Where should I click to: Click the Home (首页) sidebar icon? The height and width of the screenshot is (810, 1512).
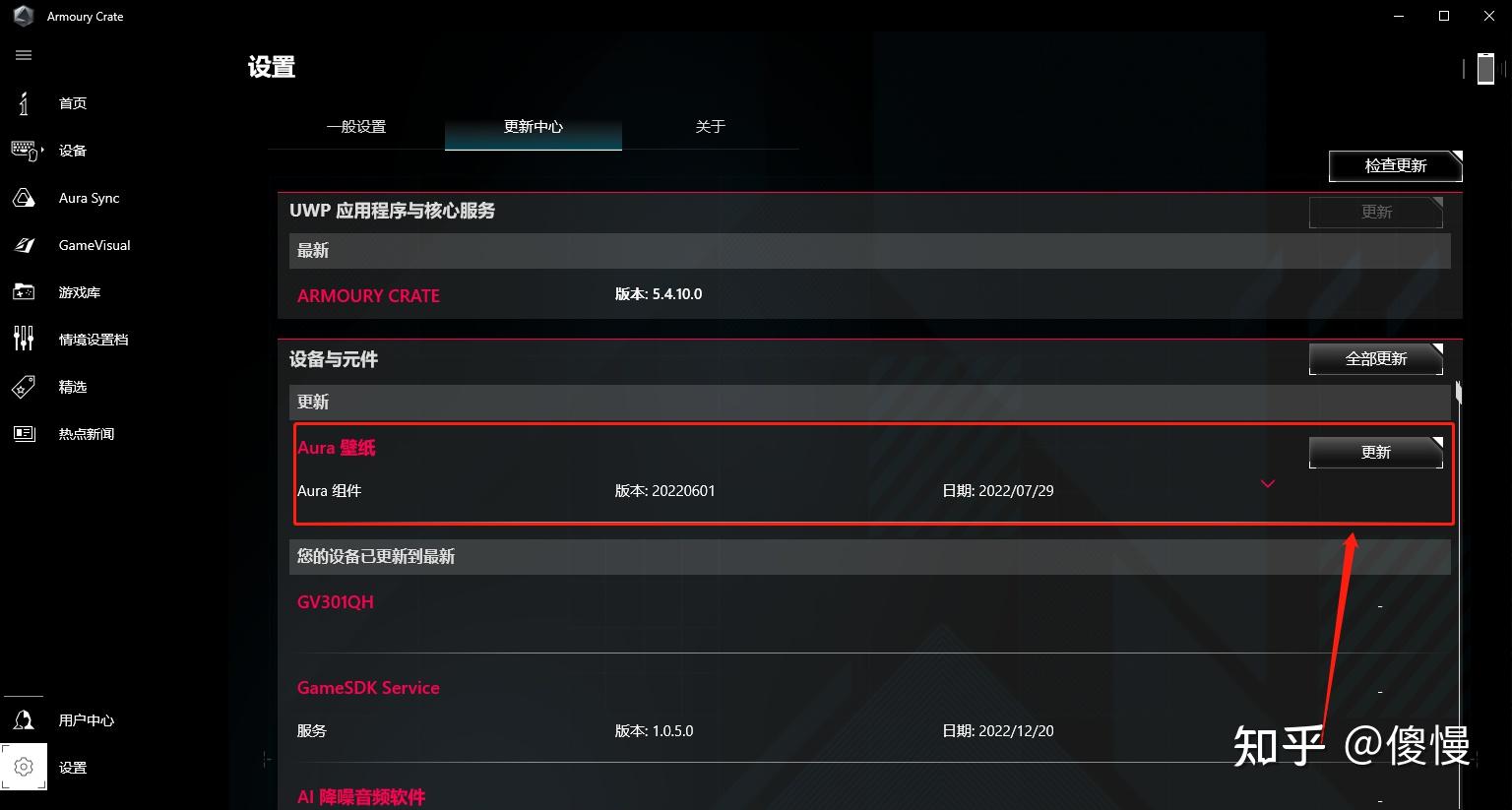(24, 103)
